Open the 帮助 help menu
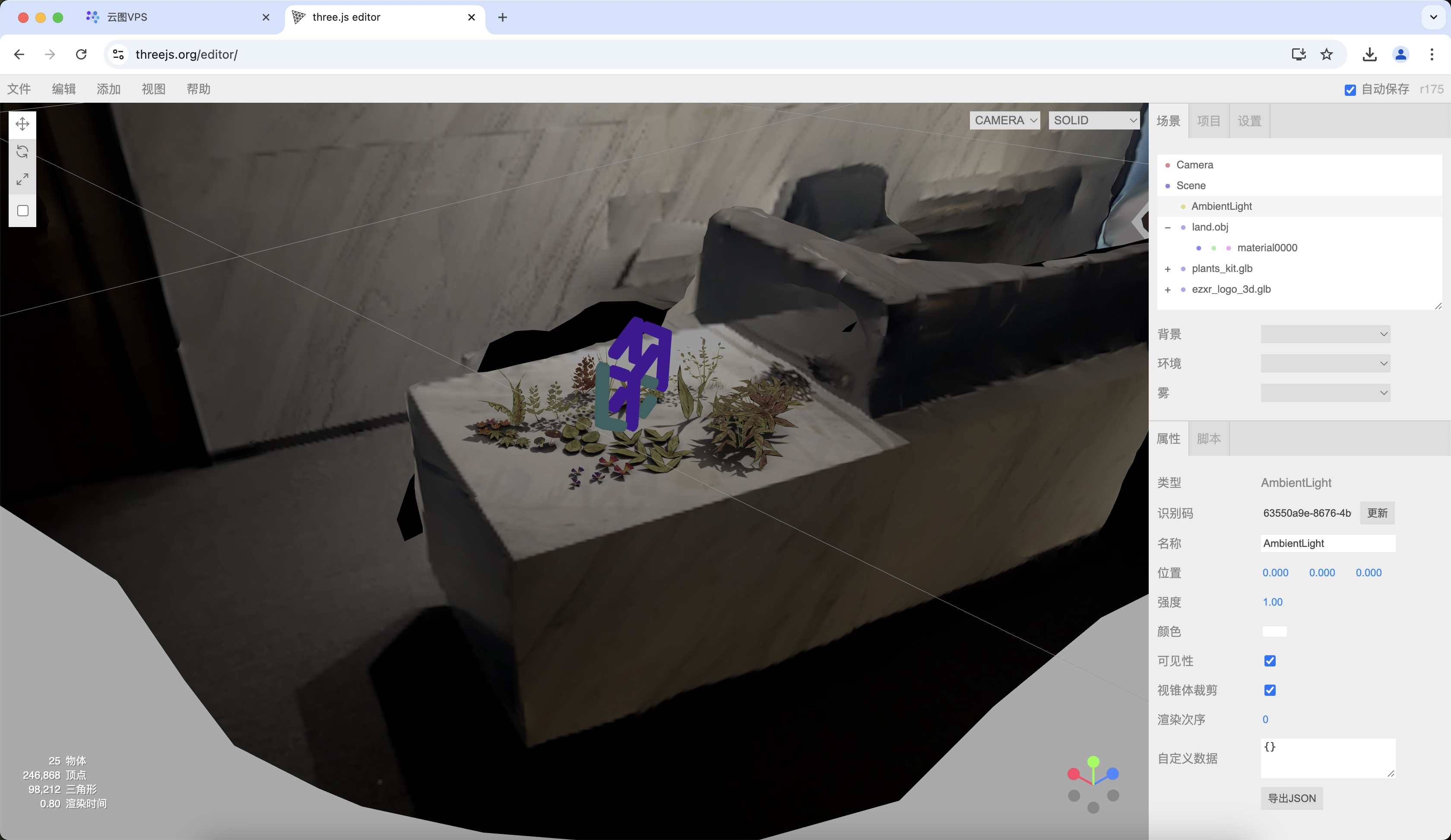 [x=199, y=89]
